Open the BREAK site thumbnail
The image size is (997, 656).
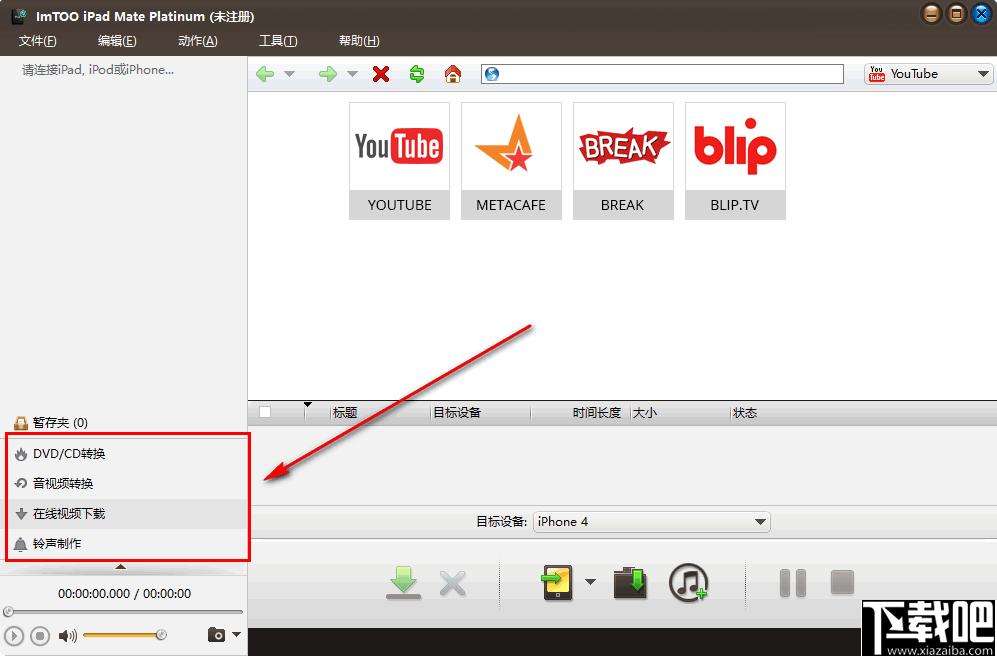[x=623, y=161]
